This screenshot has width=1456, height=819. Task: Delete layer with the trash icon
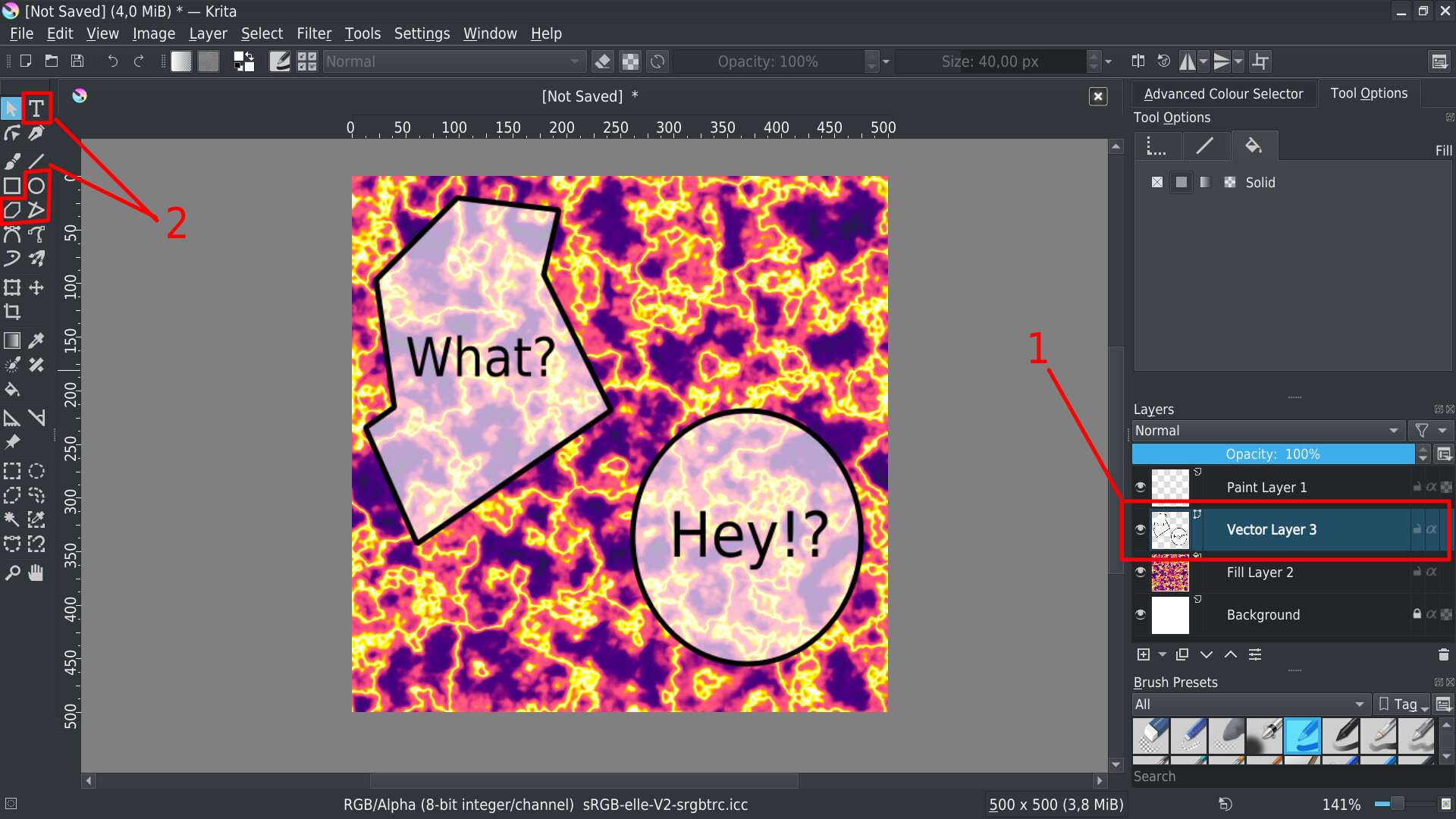(x=1443, y=654)
